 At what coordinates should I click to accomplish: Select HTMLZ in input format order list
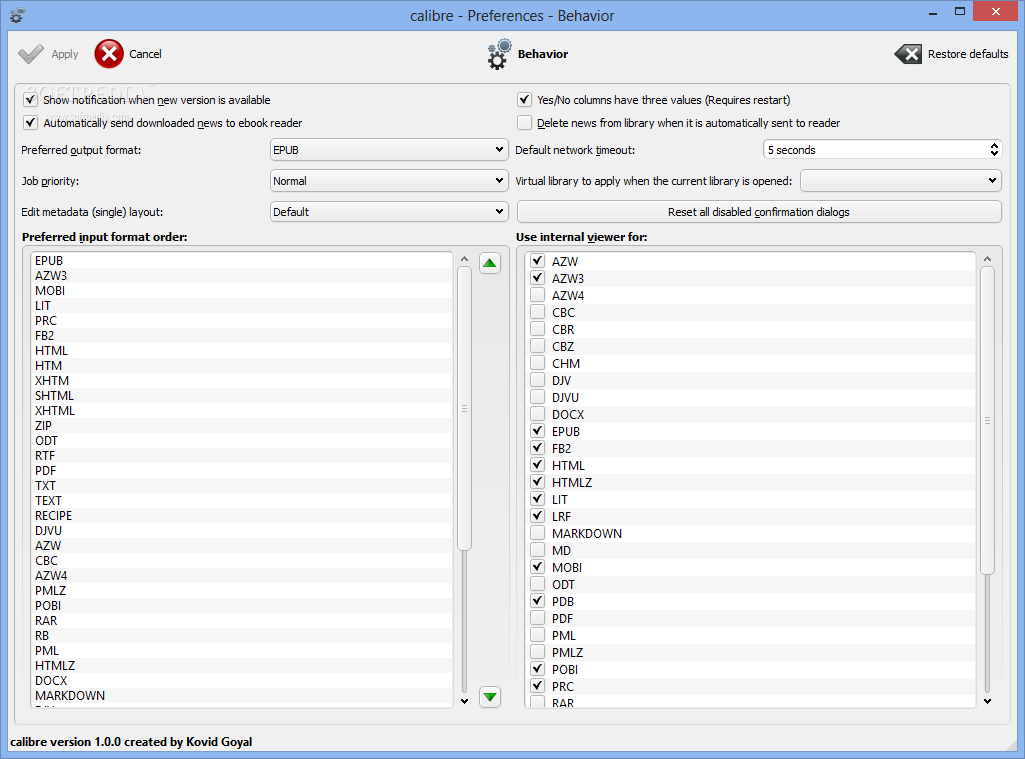click(x=242, y=666)
